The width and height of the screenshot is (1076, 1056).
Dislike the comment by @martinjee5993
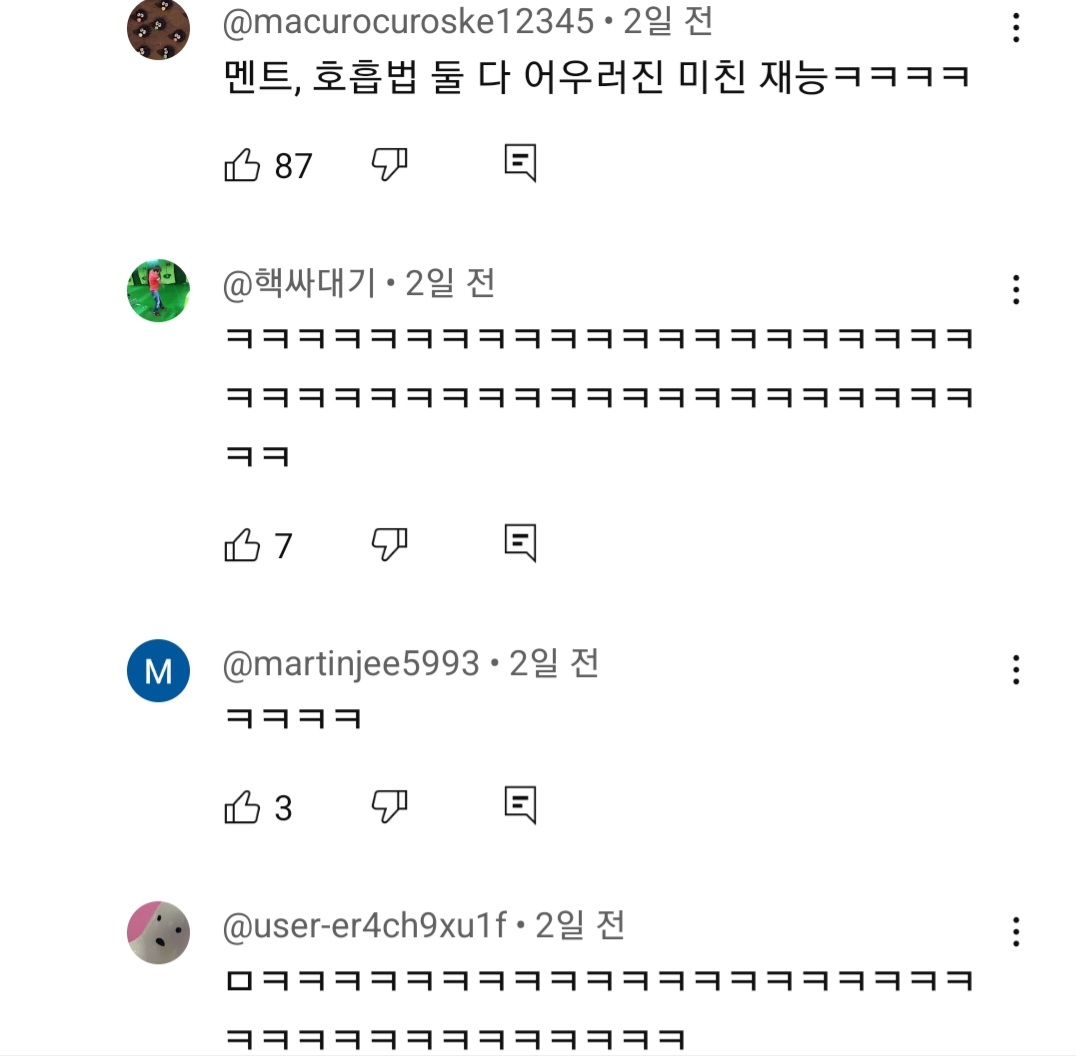[389, 805]
